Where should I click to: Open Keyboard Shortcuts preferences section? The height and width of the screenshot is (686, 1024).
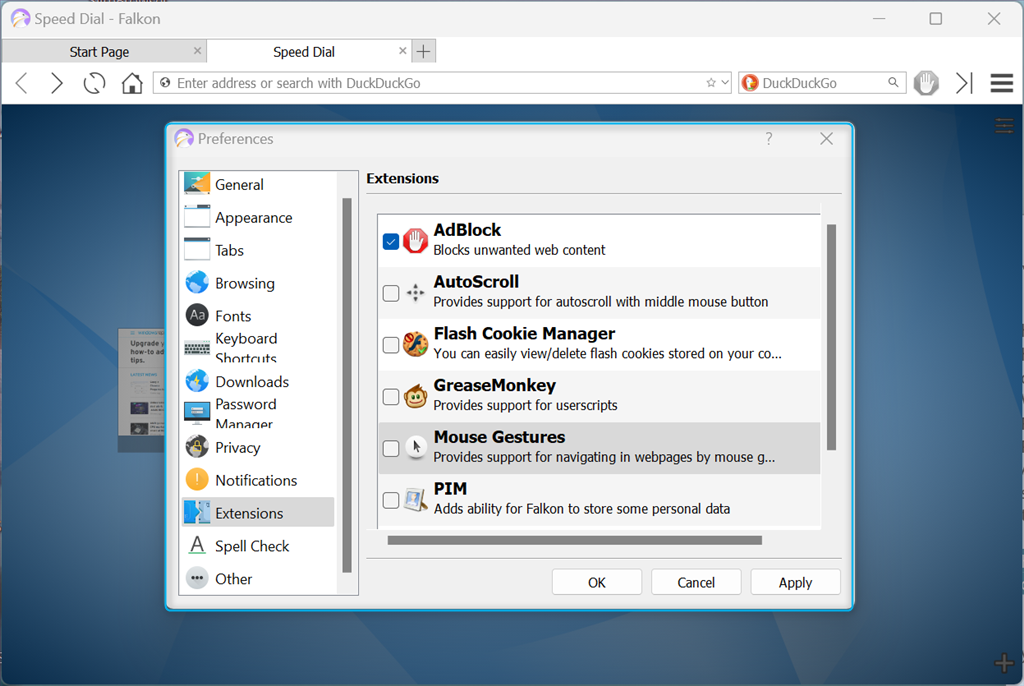point(258,348)
